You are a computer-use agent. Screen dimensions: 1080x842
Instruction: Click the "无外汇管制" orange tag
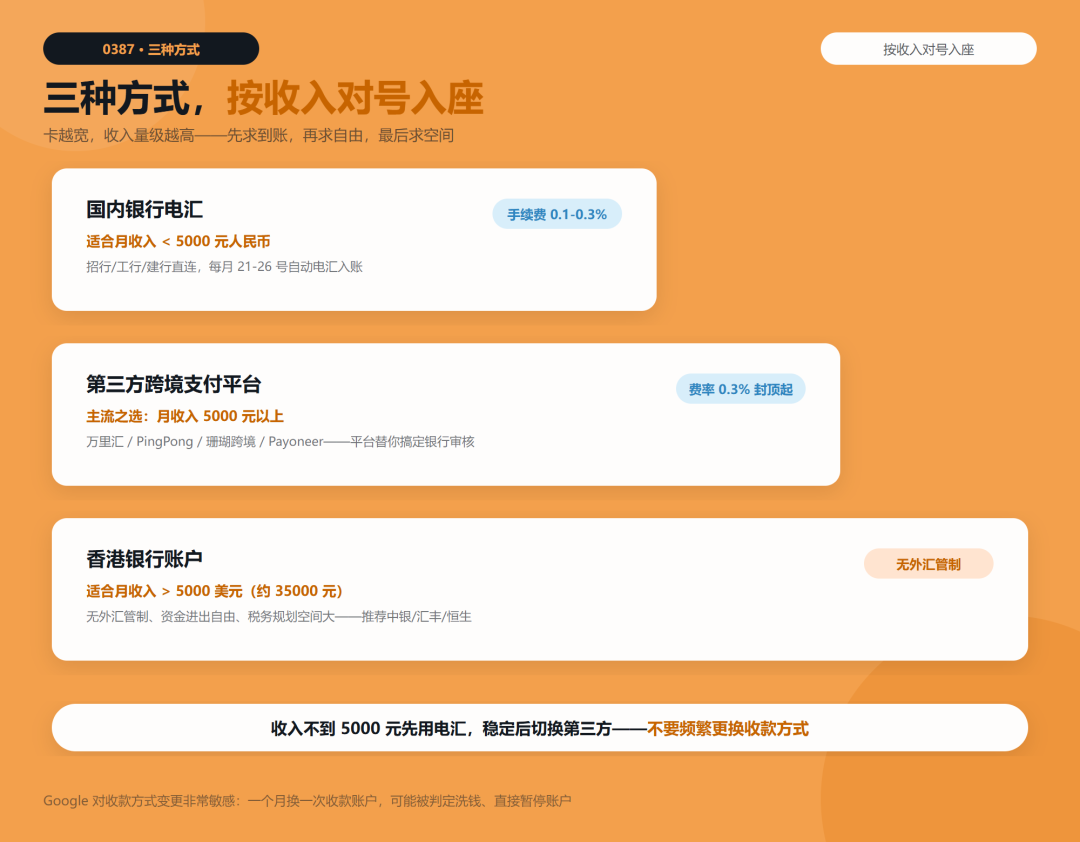(x=928, y=564)
